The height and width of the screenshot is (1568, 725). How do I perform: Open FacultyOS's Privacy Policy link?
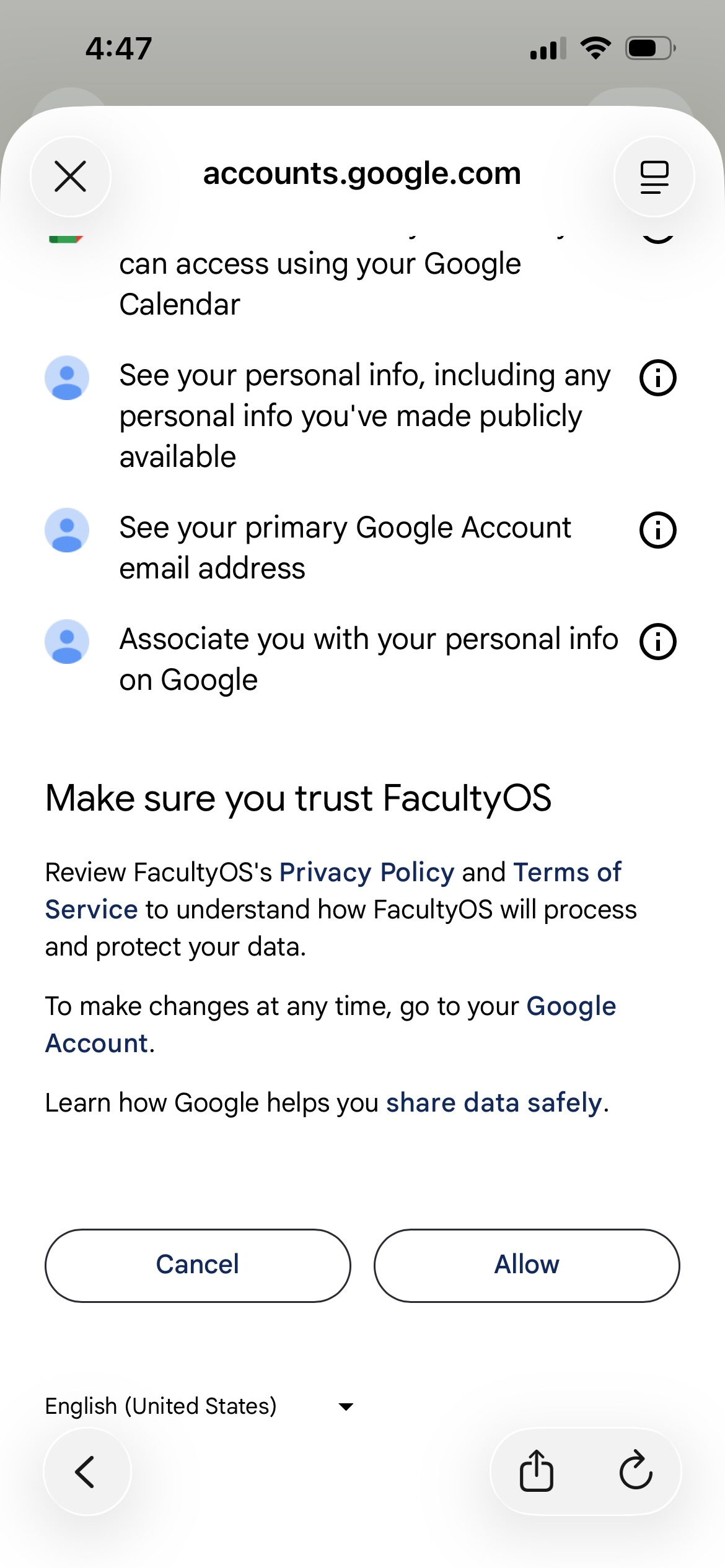[x=367, y=872]
